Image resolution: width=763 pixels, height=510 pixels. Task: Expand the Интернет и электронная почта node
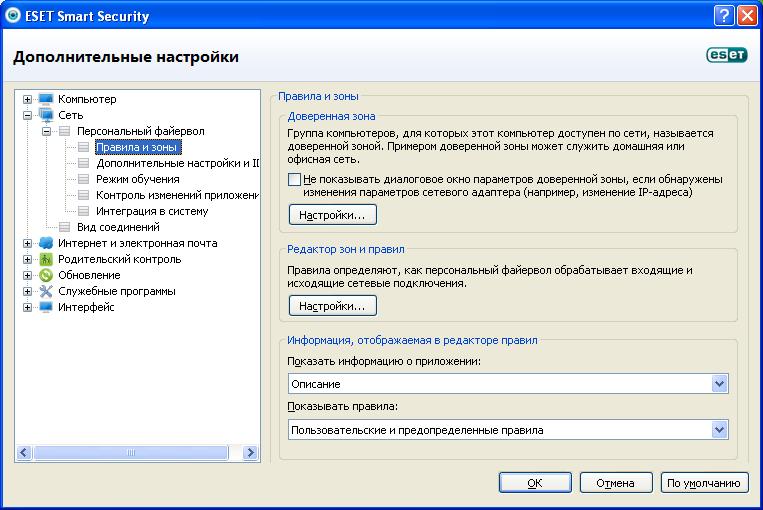27,243
